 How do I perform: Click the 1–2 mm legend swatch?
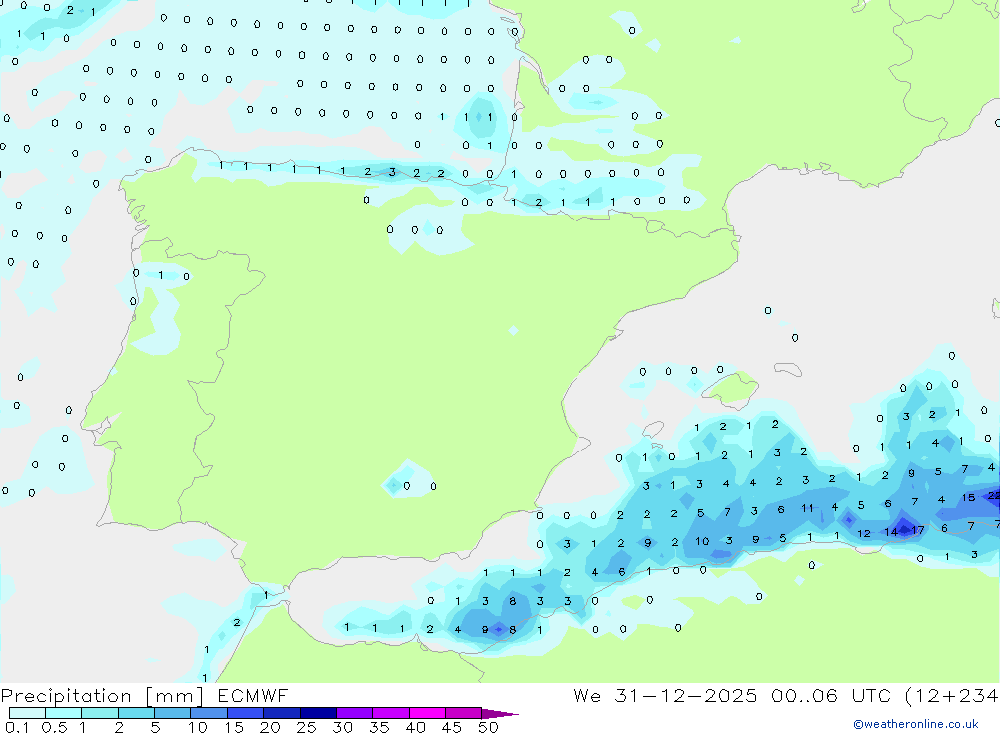click(99, 713)
